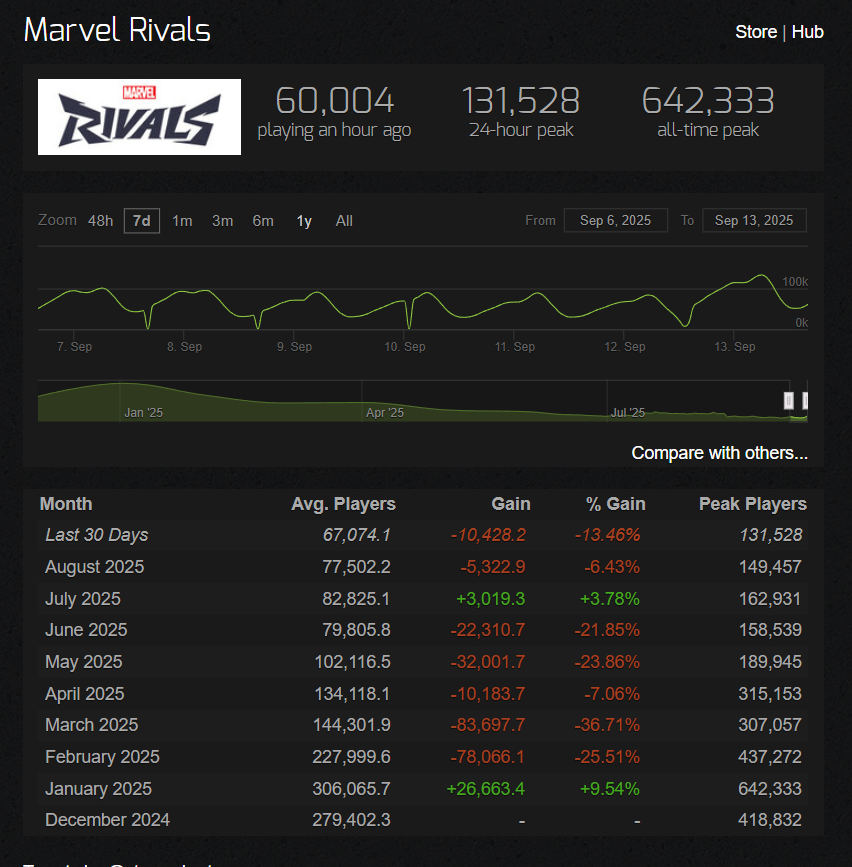
Task: Click the Peak Players column header
Action: pyautogui.click(x=752, y=504)
